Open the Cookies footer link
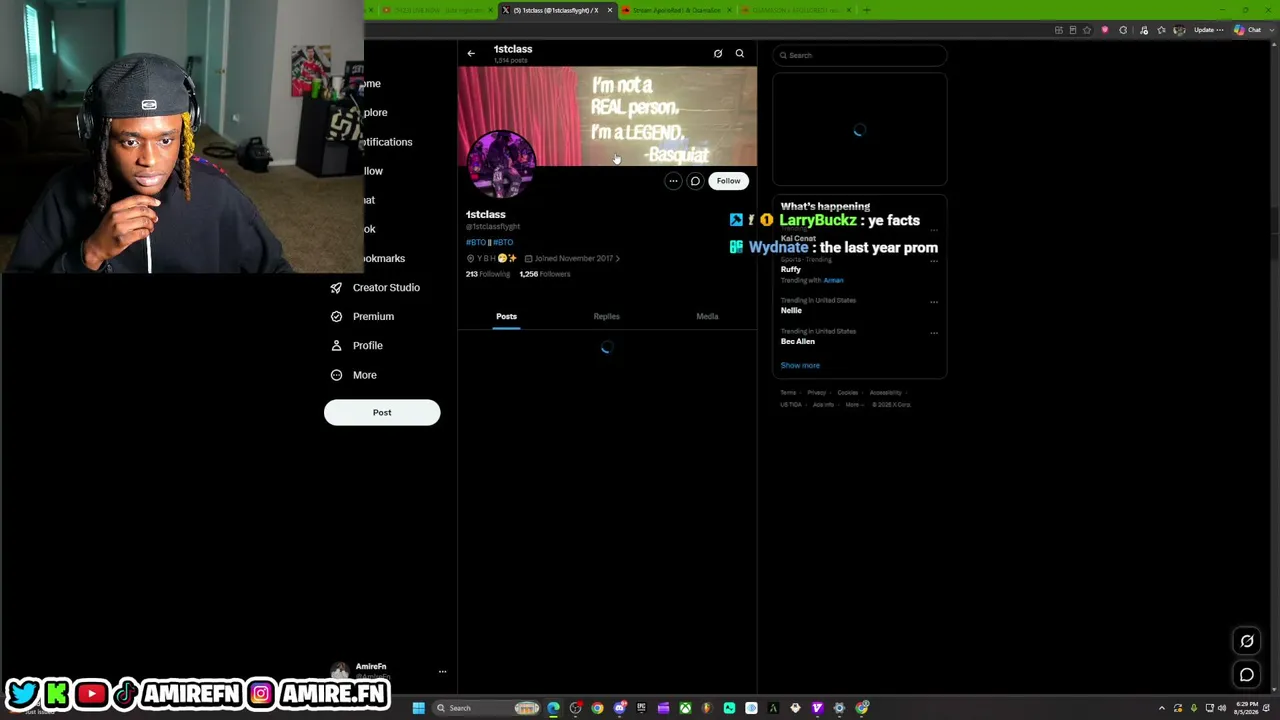This screenshot has width=1280, height=720. click(847, 393)
